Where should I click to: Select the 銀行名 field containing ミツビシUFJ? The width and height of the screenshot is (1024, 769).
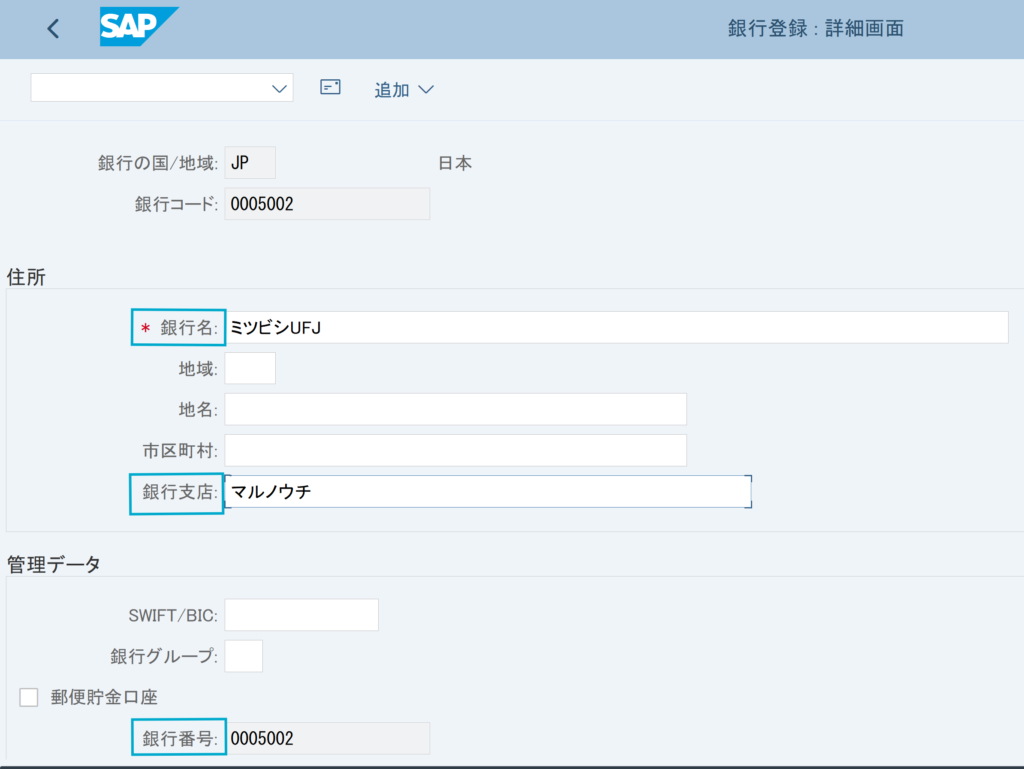[x=616, y=327]
